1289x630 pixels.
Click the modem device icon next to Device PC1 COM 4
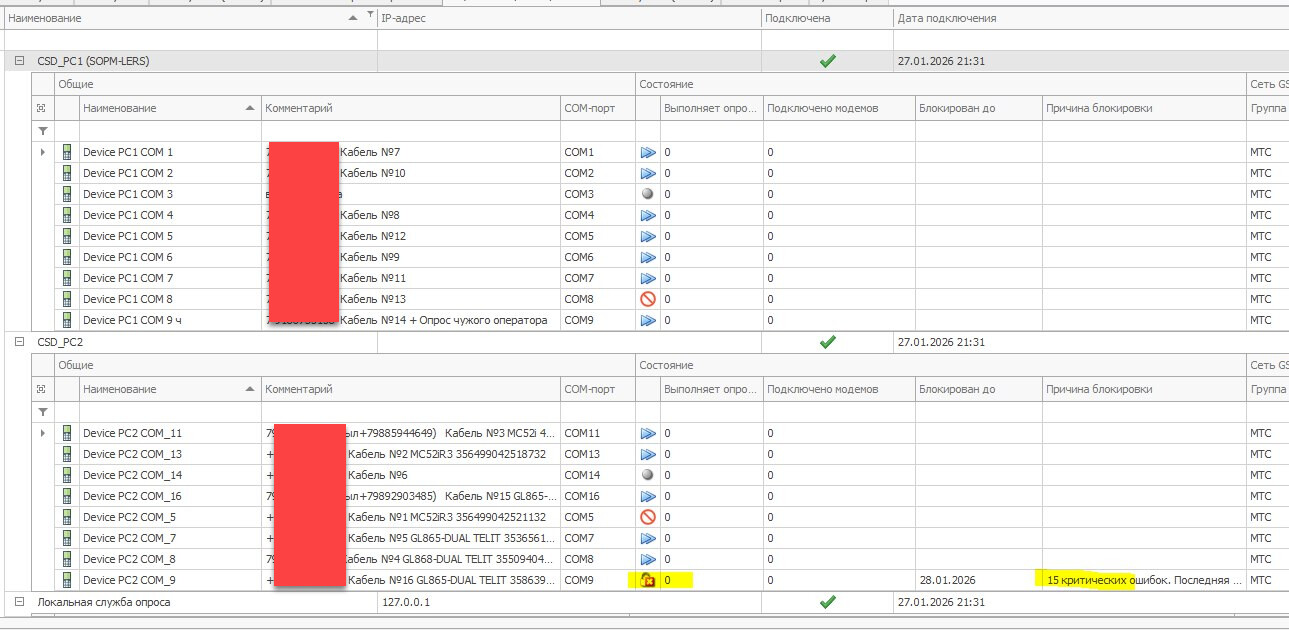point(67,215)
